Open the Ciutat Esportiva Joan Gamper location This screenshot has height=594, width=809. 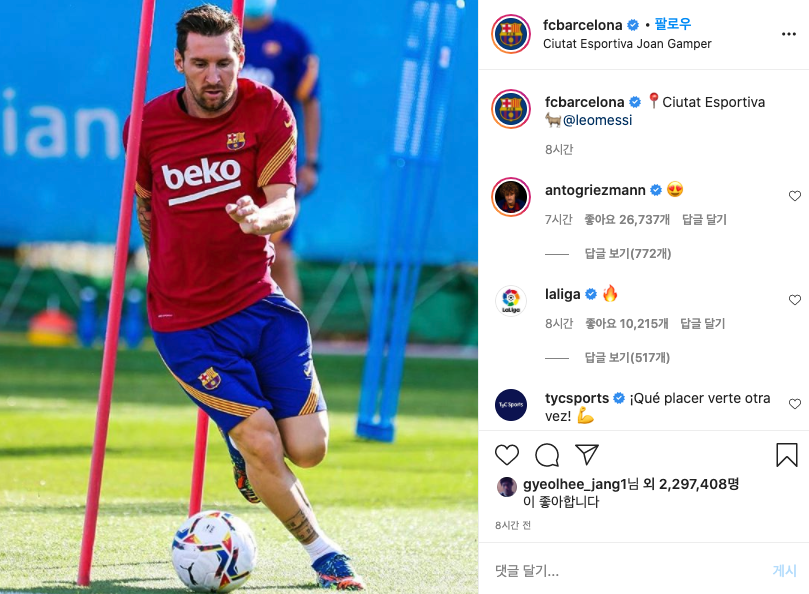coord(627,44)
